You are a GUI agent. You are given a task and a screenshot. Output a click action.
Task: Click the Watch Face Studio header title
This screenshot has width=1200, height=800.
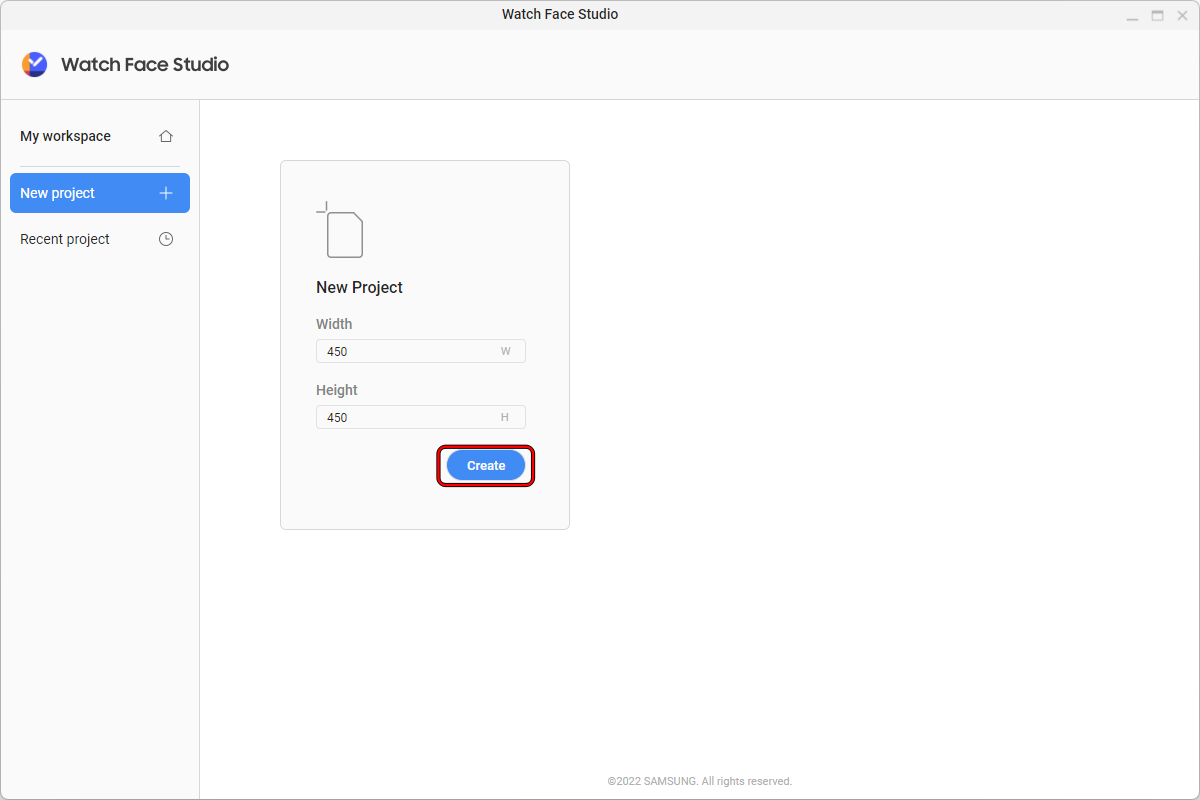tap(145, 64)
